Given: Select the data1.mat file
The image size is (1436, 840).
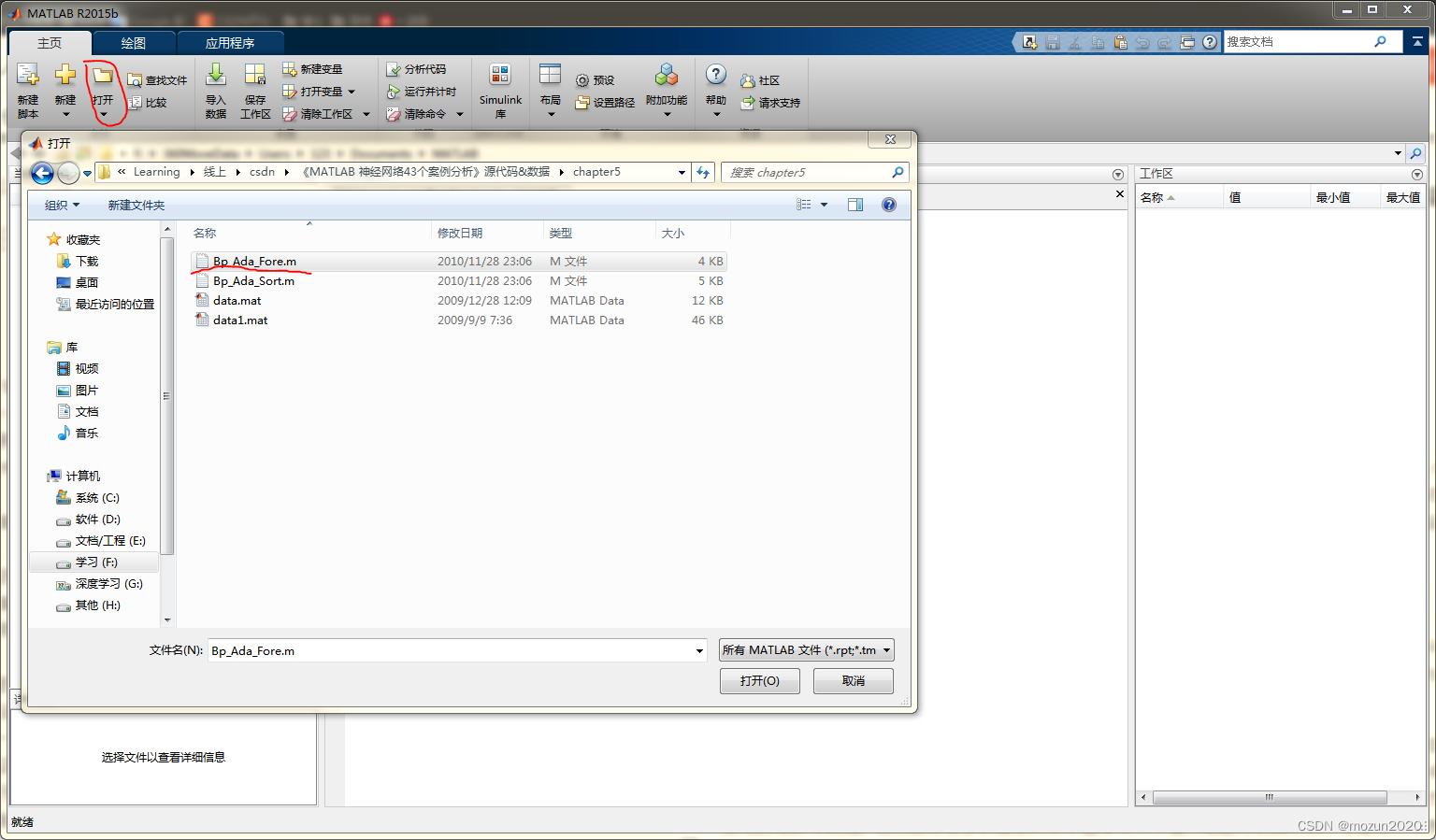Looking at the screenshot, I should click(x=458, y=320).
